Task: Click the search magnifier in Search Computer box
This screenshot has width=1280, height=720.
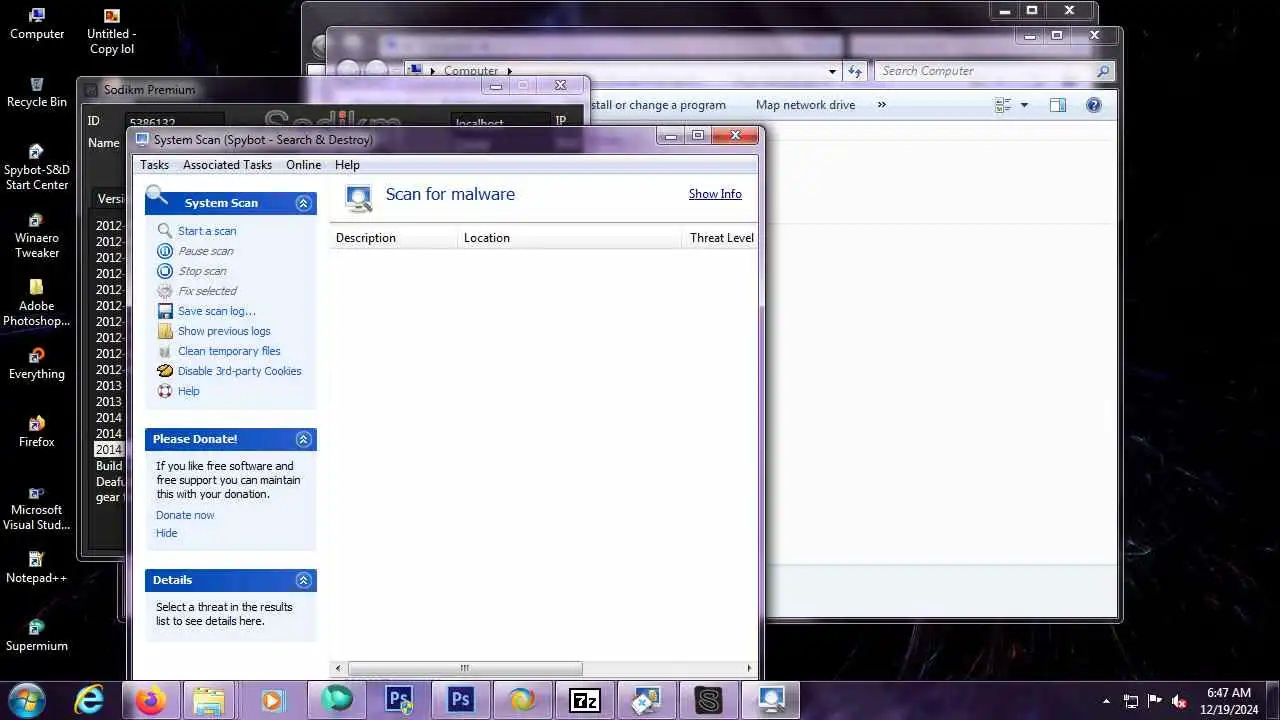Action: pyautogui.click(x=1103, y=71)
